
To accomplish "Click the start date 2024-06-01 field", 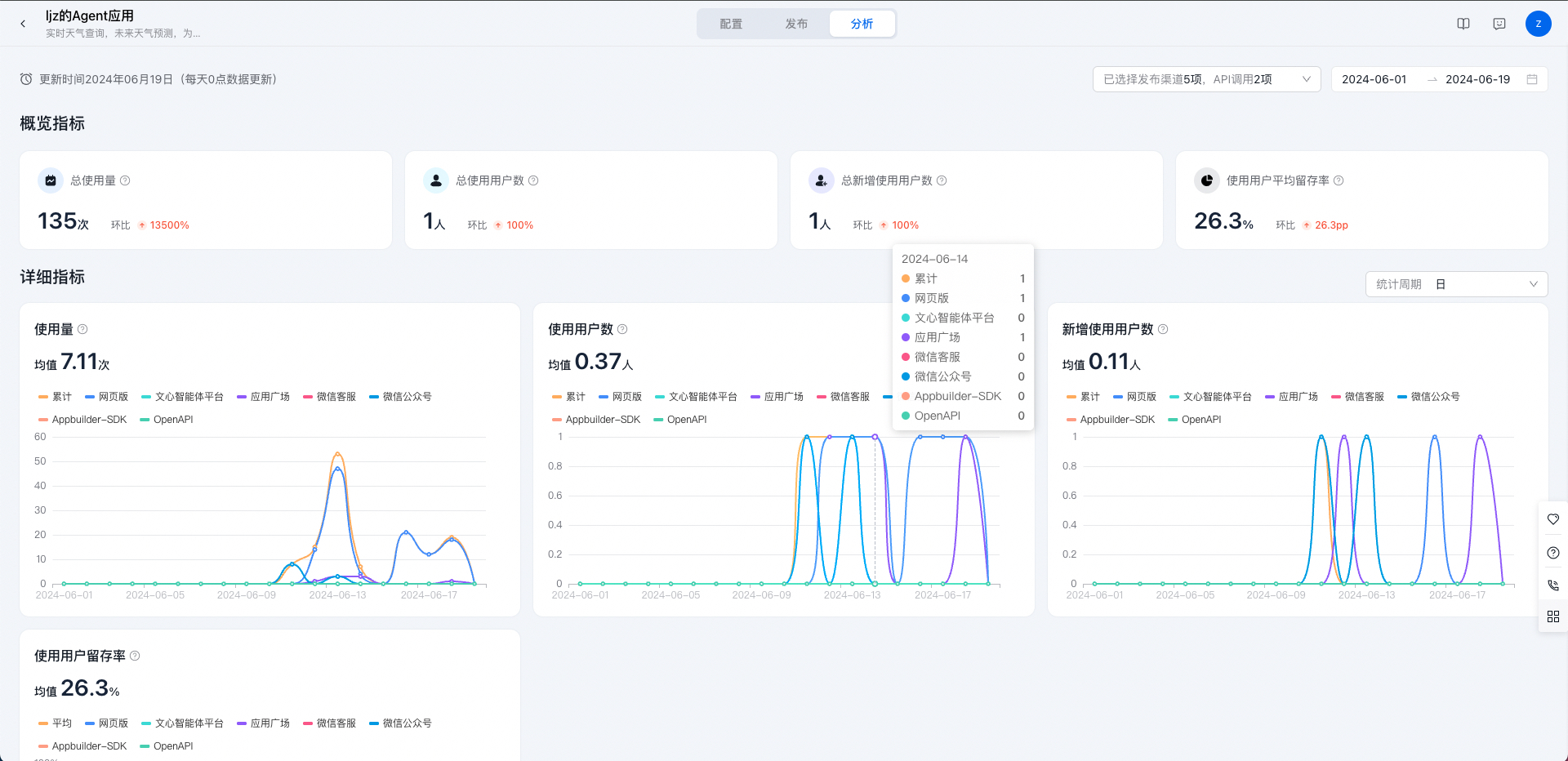I will coord(1374,79).
